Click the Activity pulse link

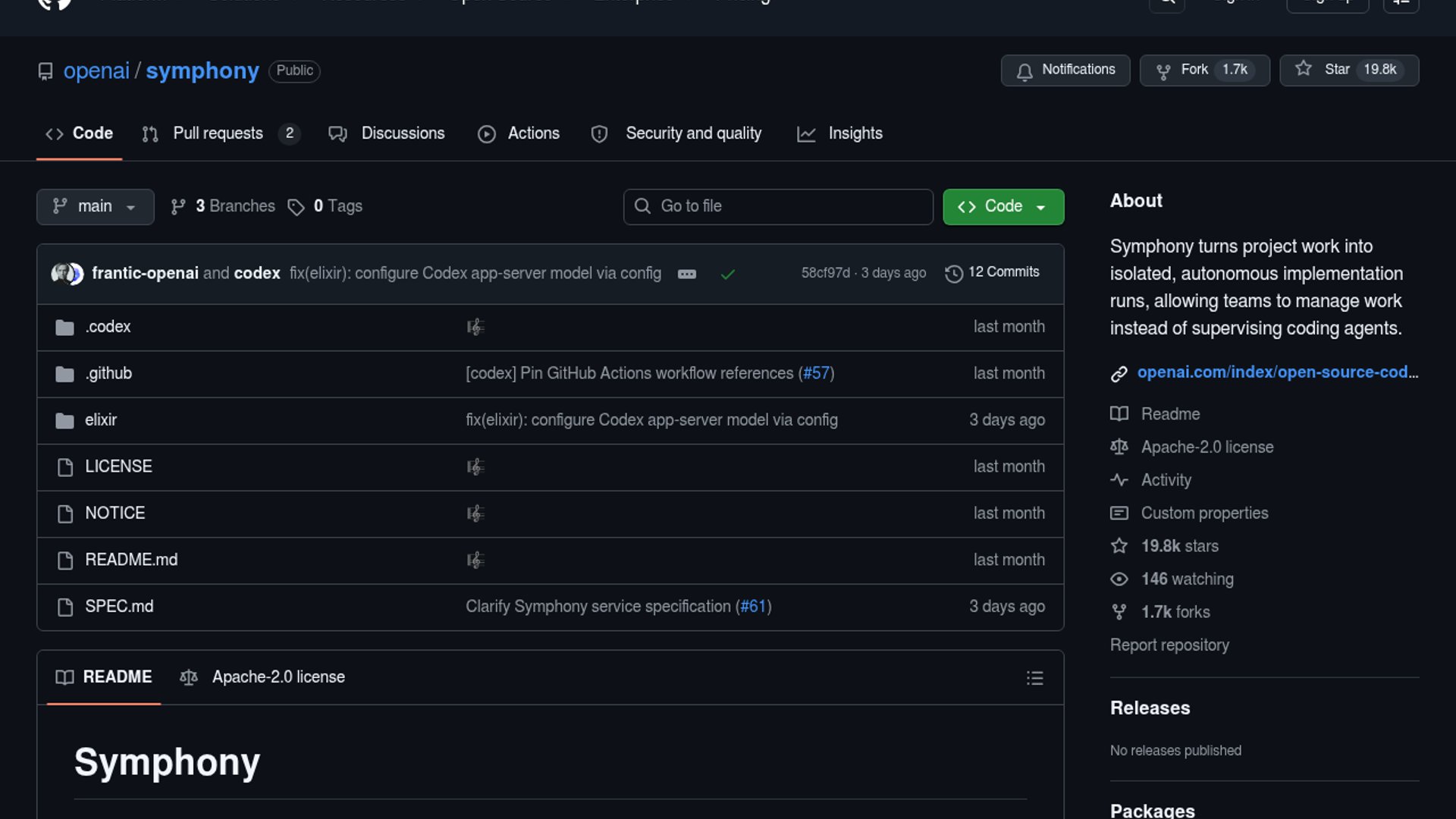pyautogui.click(x=1166, y=480)
